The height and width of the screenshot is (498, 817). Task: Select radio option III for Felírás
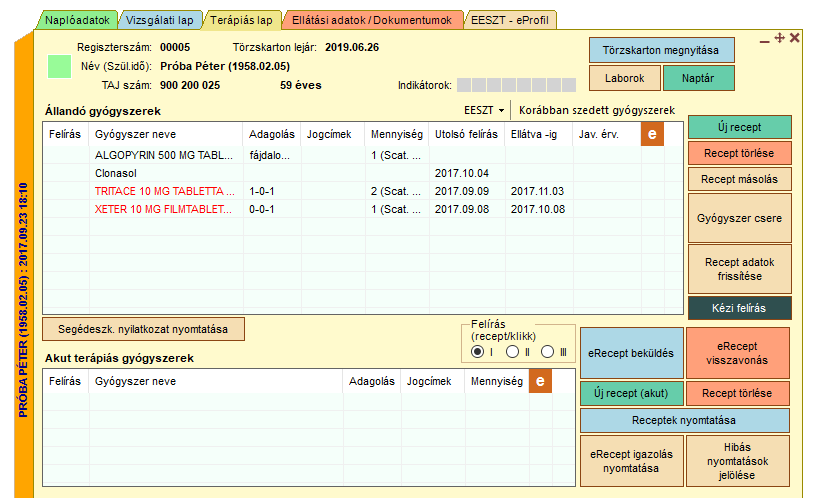point(547,351)
